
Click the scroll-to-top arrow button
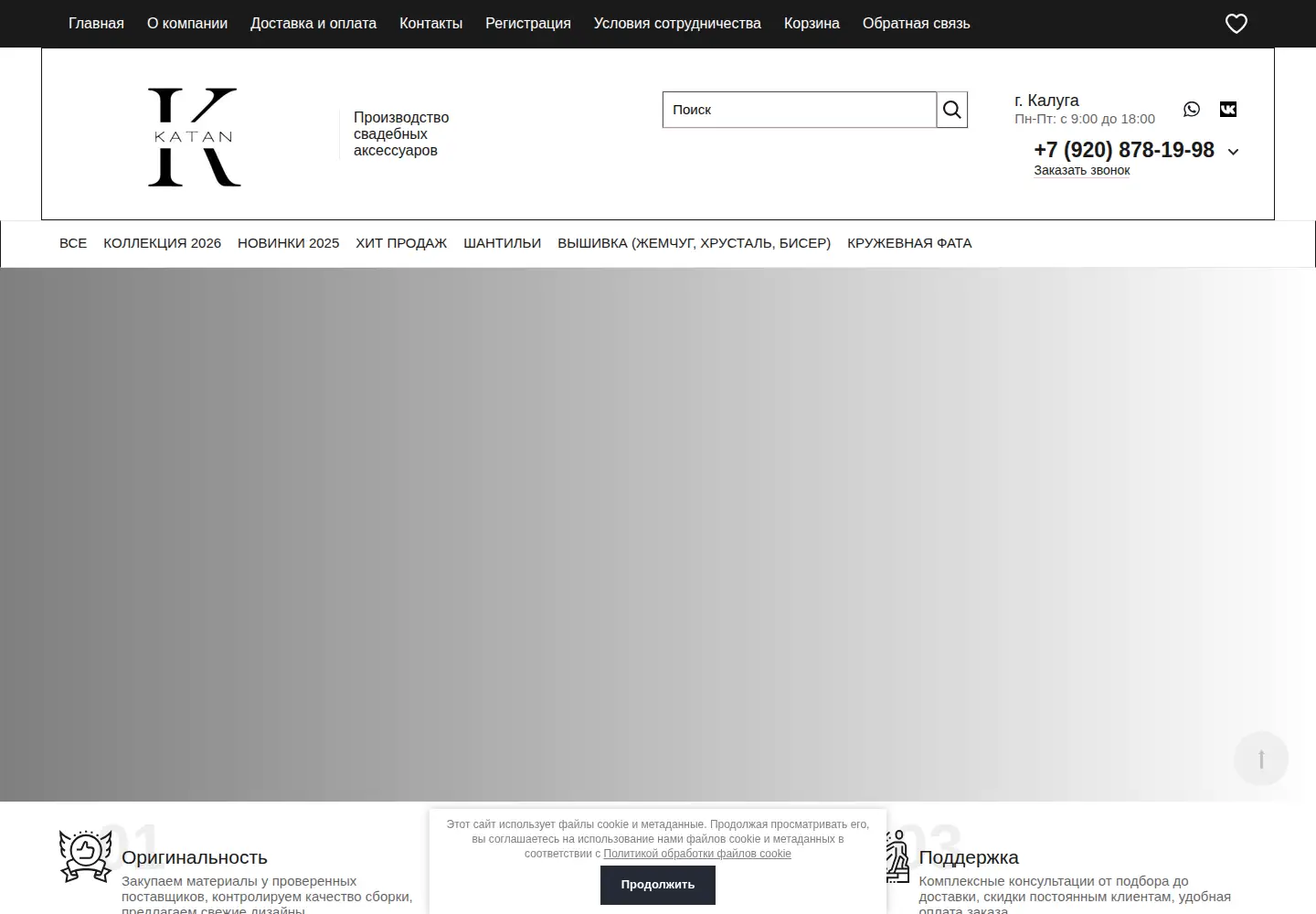click(x=1261, y=759)
